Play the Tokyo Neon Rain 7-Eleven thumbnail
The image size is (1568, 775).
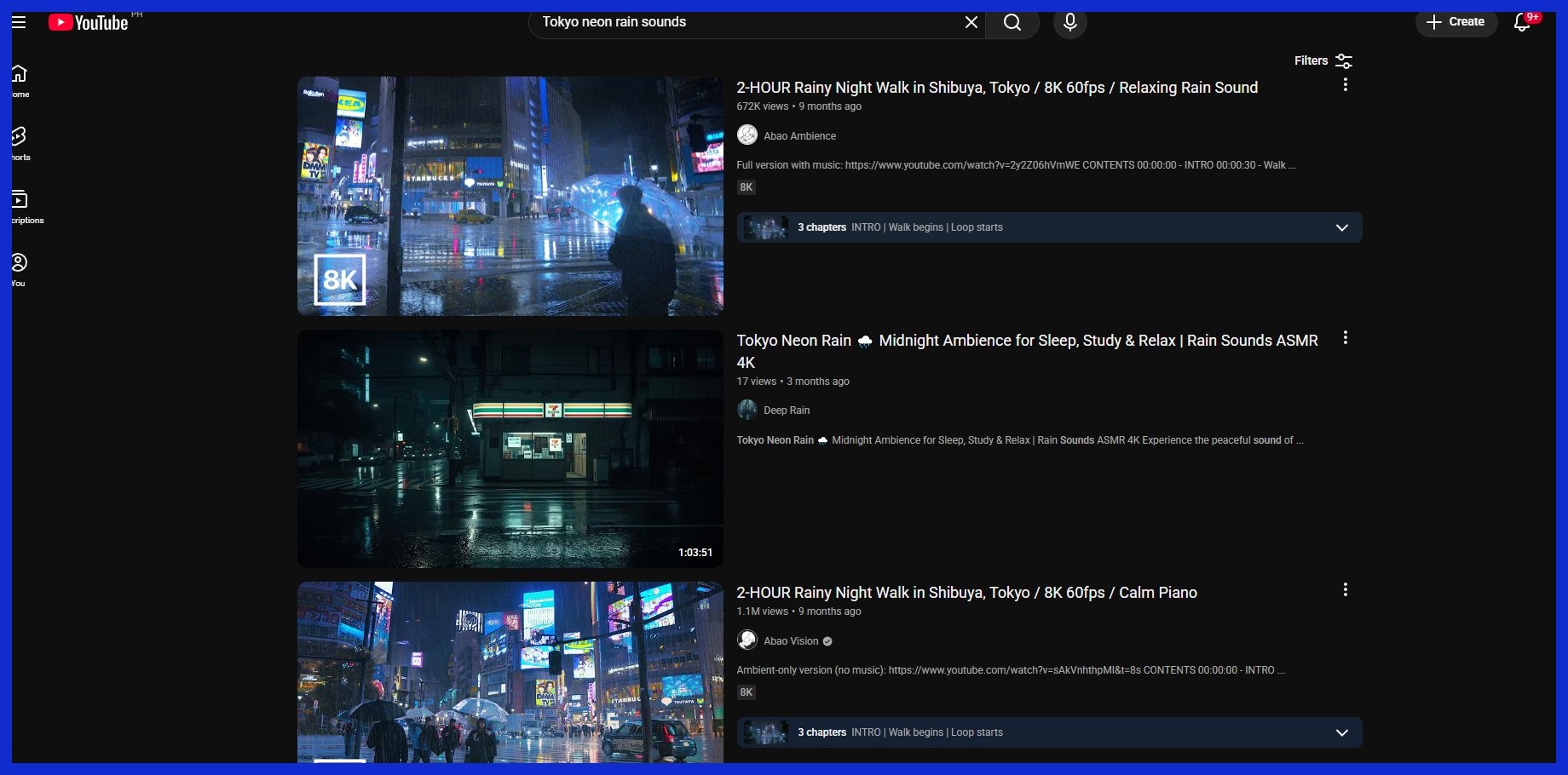[510, 449]
